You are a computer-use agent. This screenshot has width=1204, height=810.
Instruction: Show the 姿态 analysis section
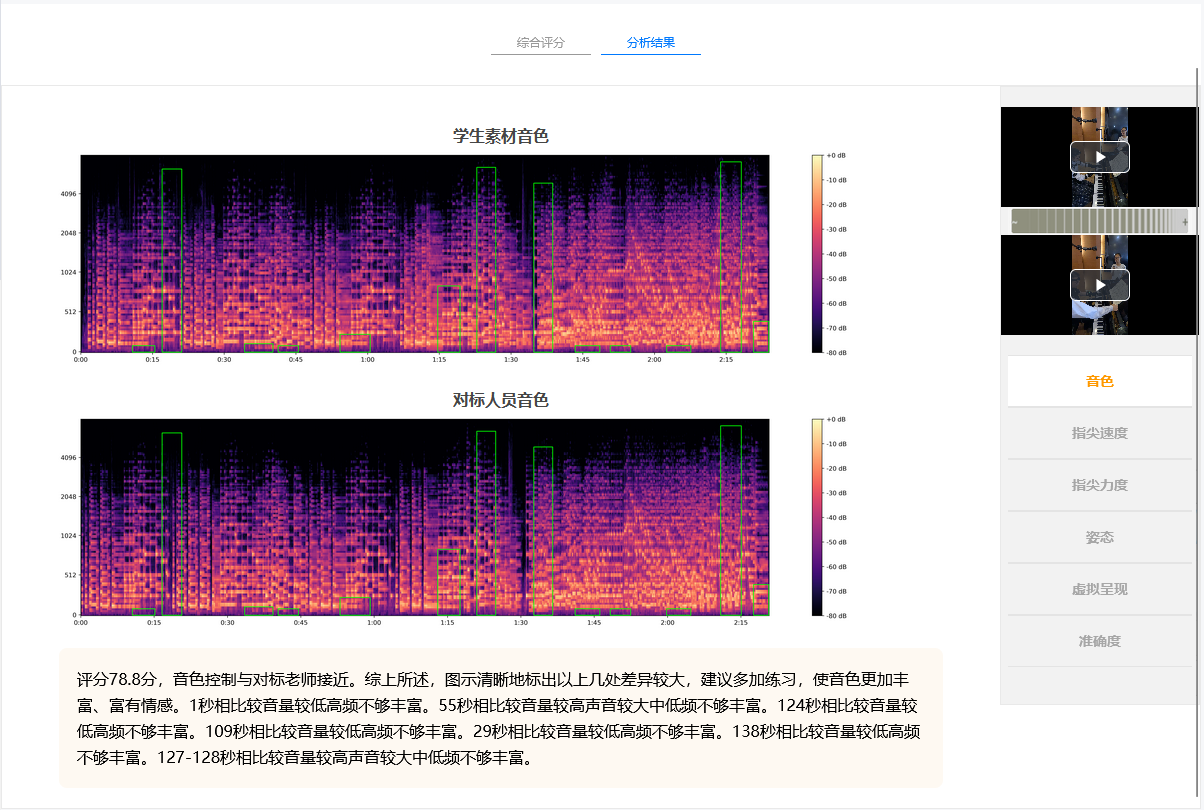pyautogui.click(x=1099, y=537)
